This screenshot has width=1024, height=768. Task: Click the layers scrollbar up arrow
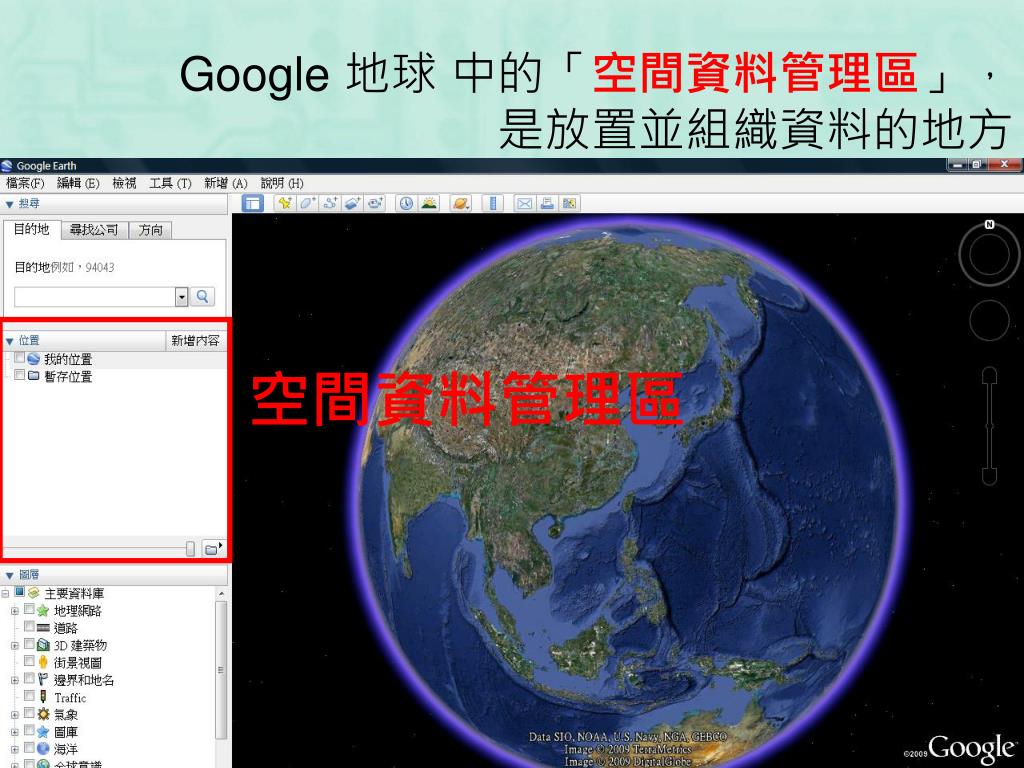click(221, 594)
